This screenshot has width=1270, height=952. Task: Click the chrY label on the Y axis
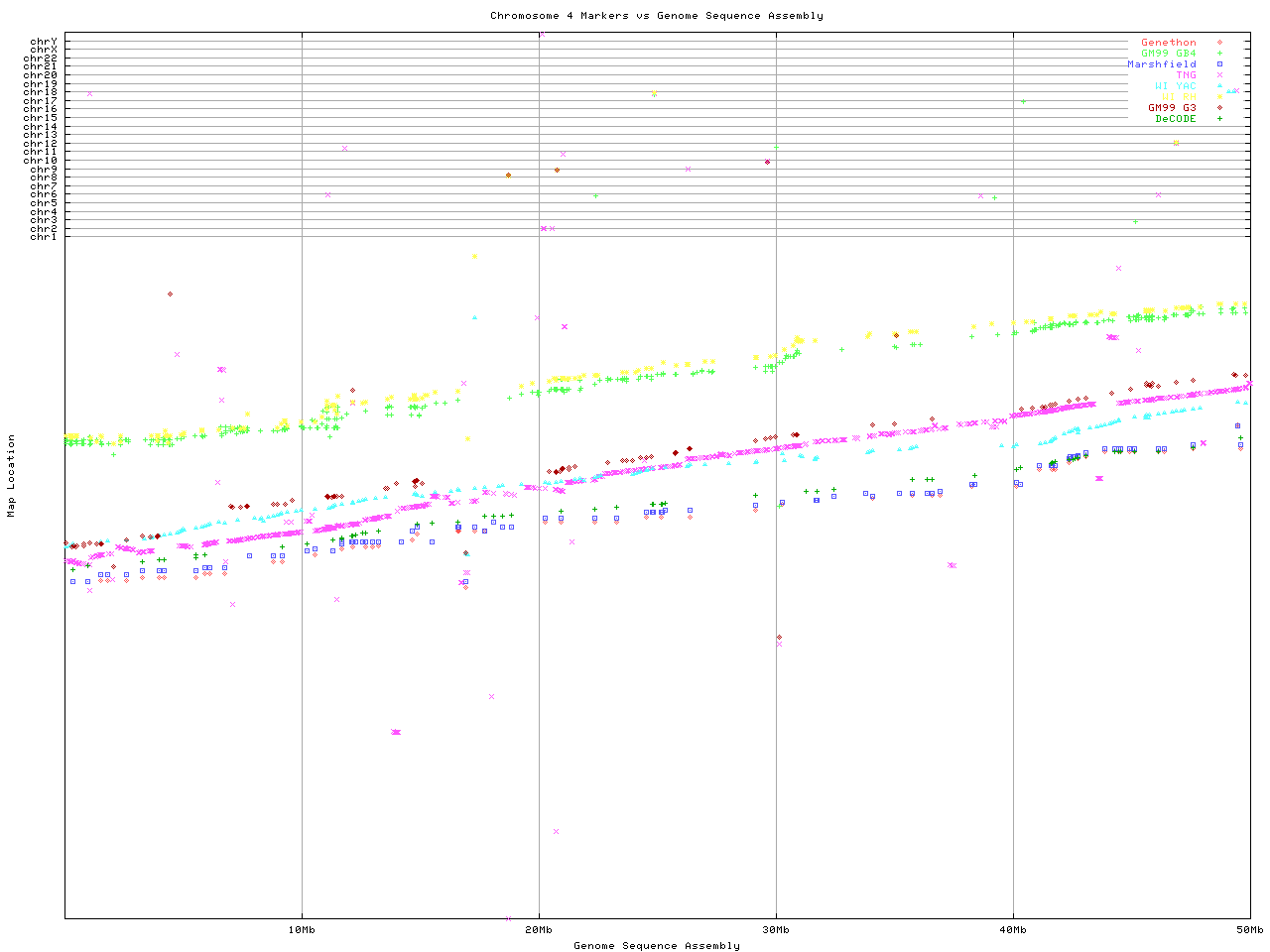click(44, 42)
